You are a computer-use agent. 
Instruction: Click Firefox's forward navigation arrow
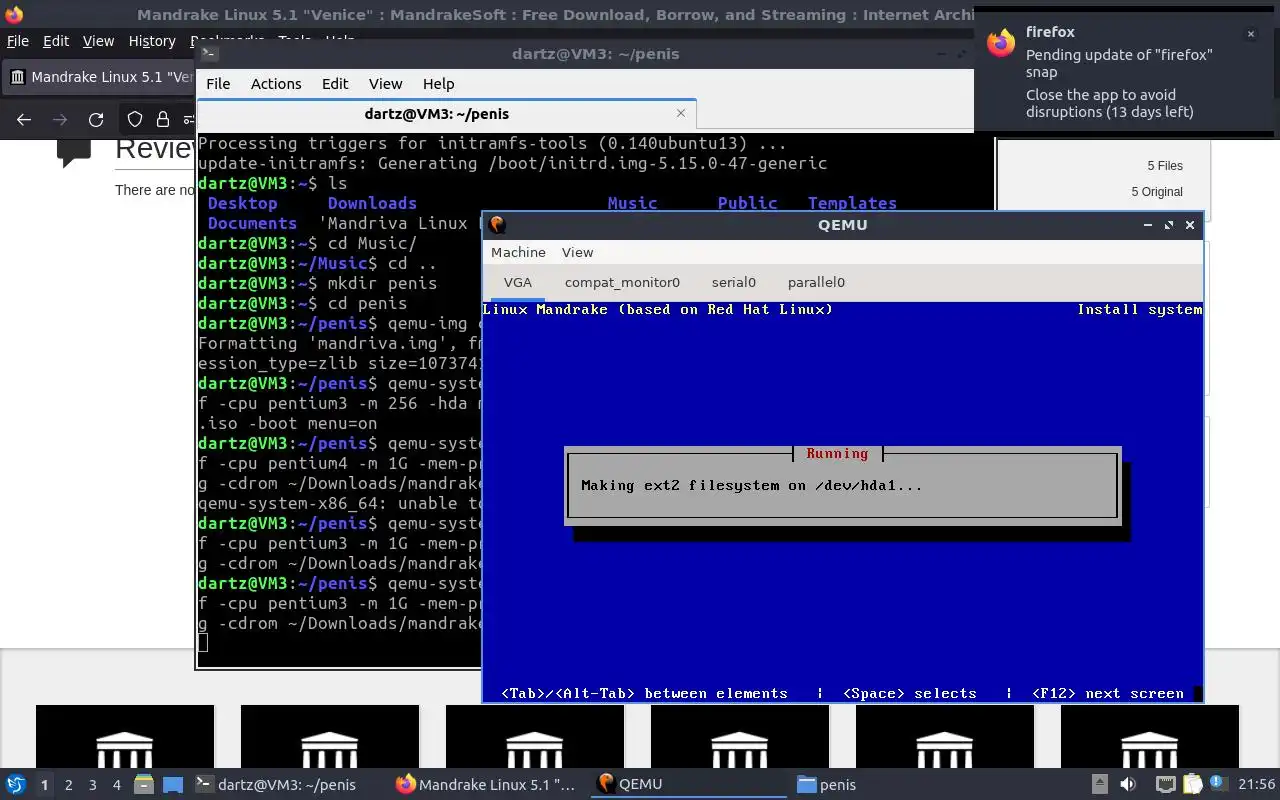click(60, 120)
